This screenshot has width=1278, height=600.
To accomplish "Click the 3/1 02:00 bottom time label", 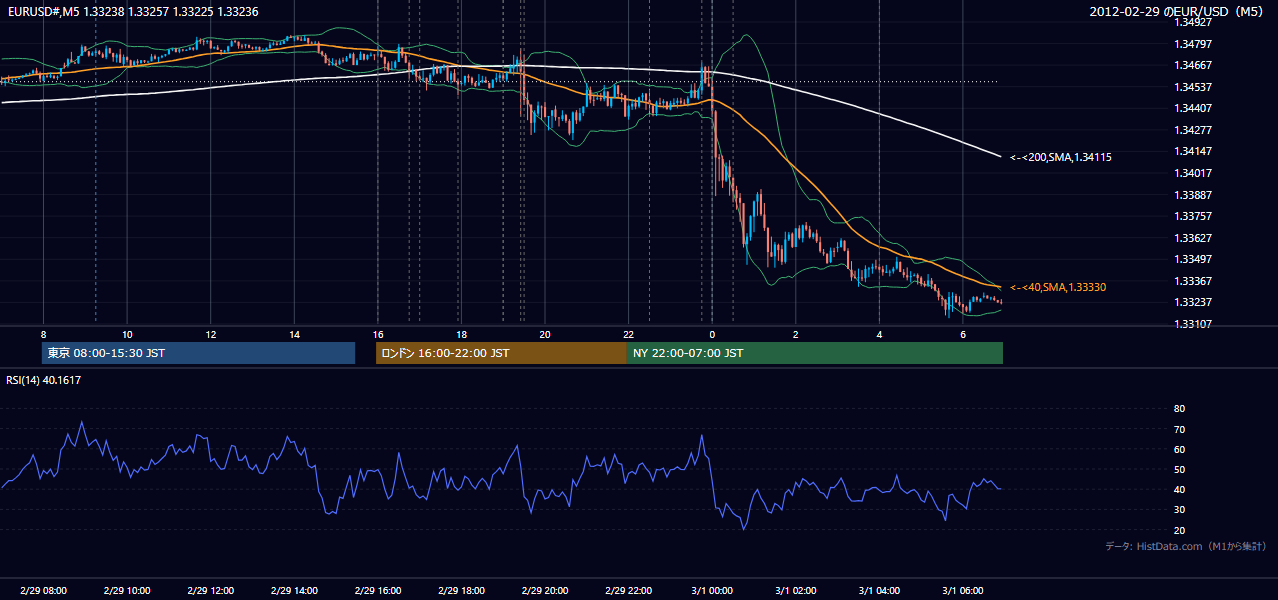I will click(796, 591).
